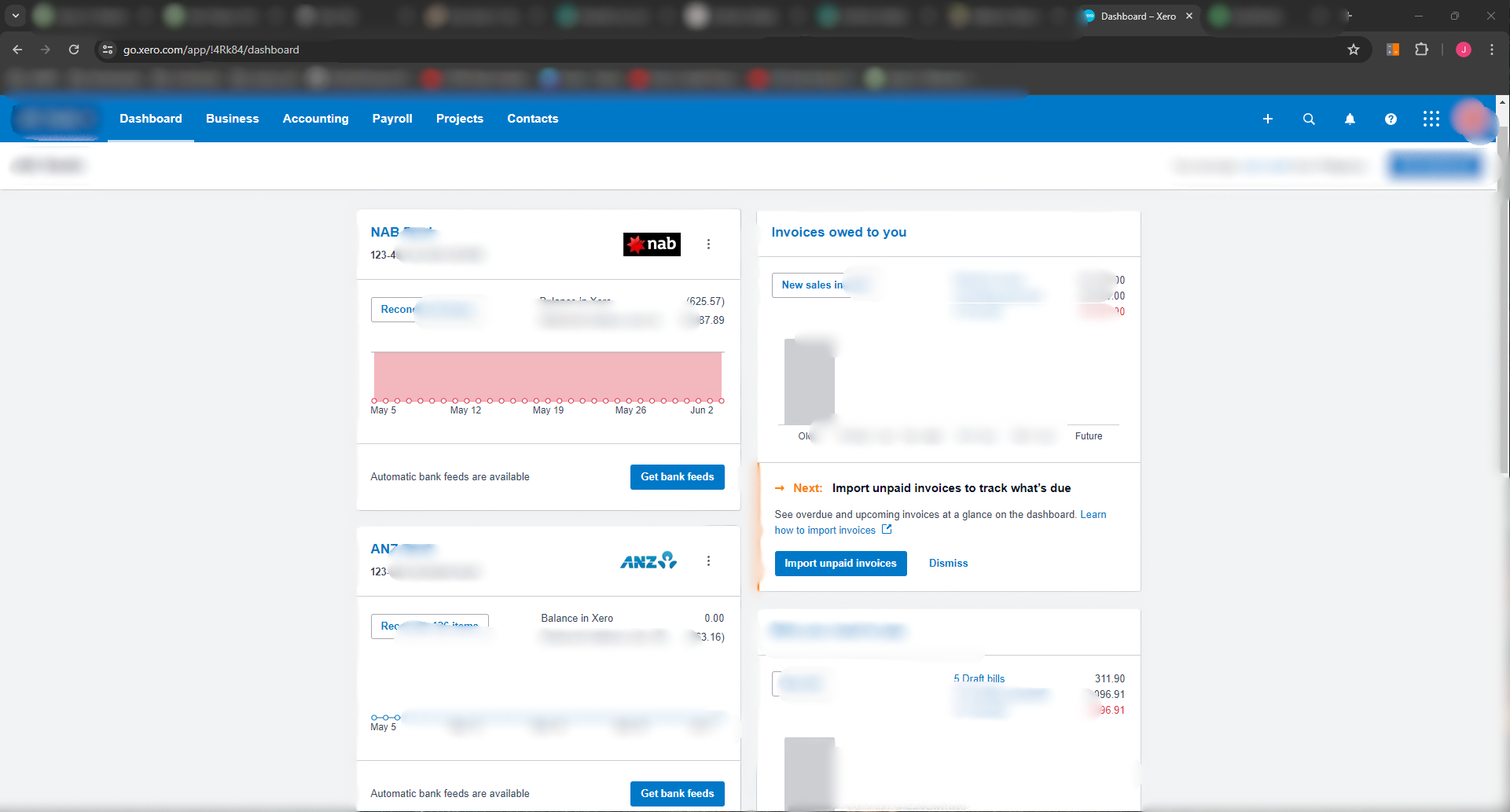Screen dimensions: 1510x812
Task: Click the NAB pink balance chart
Action: [x=548, y=377]
